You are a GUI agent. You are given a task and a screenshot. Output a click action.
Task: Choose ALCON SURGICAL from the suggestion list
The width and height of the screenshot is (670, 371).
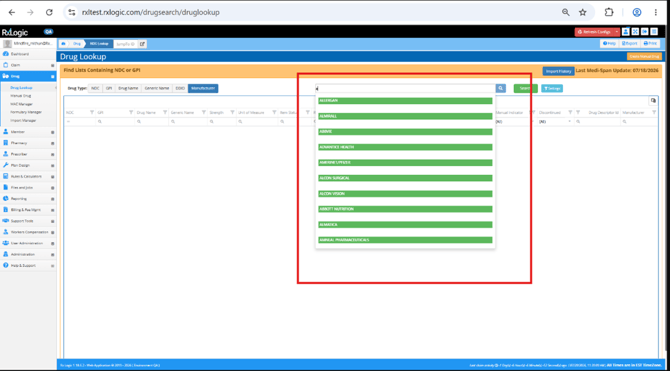point(405,178)
